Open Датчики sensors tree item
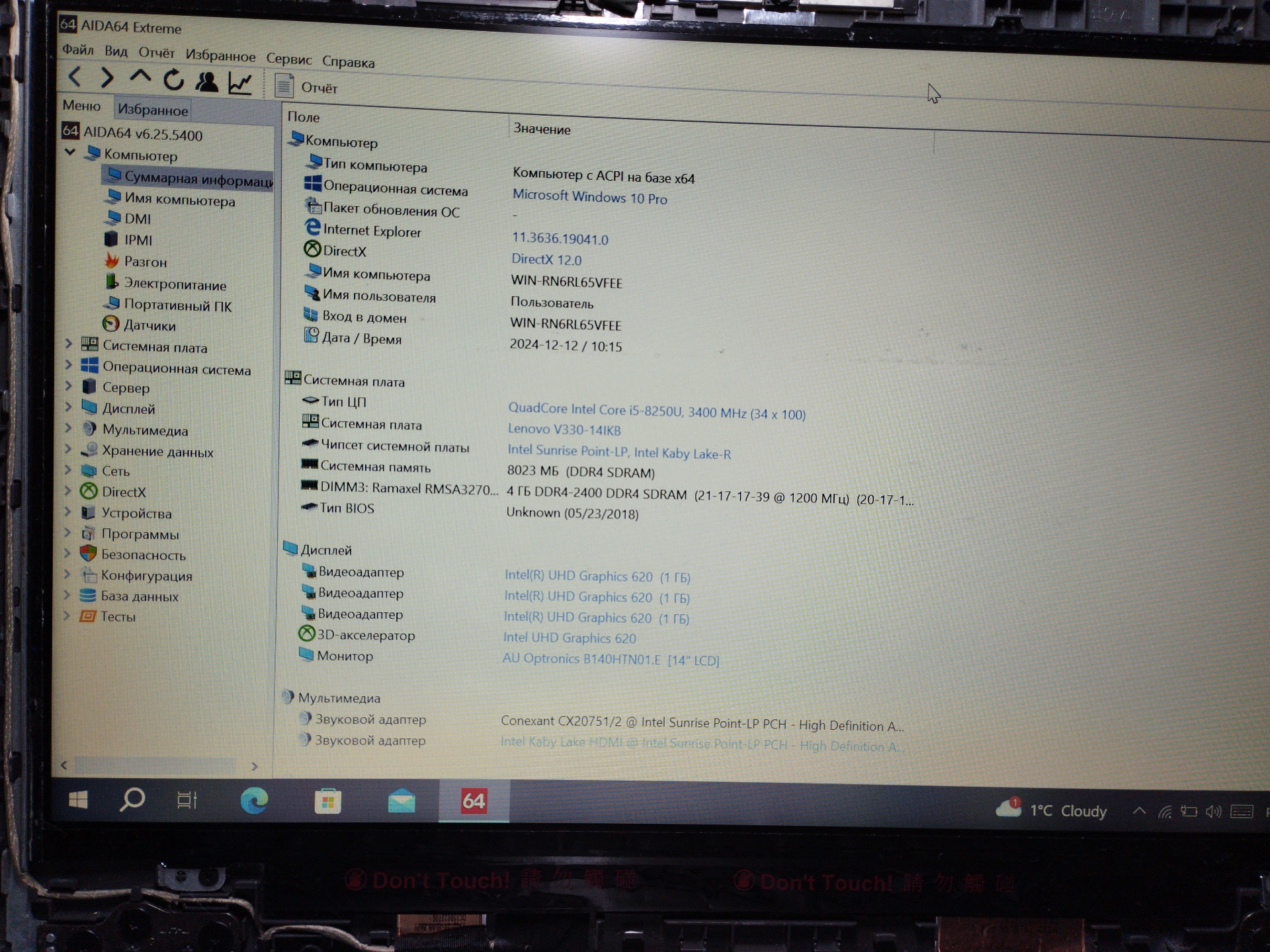Screen dimensions: 1270x952 tap(139, 325)
